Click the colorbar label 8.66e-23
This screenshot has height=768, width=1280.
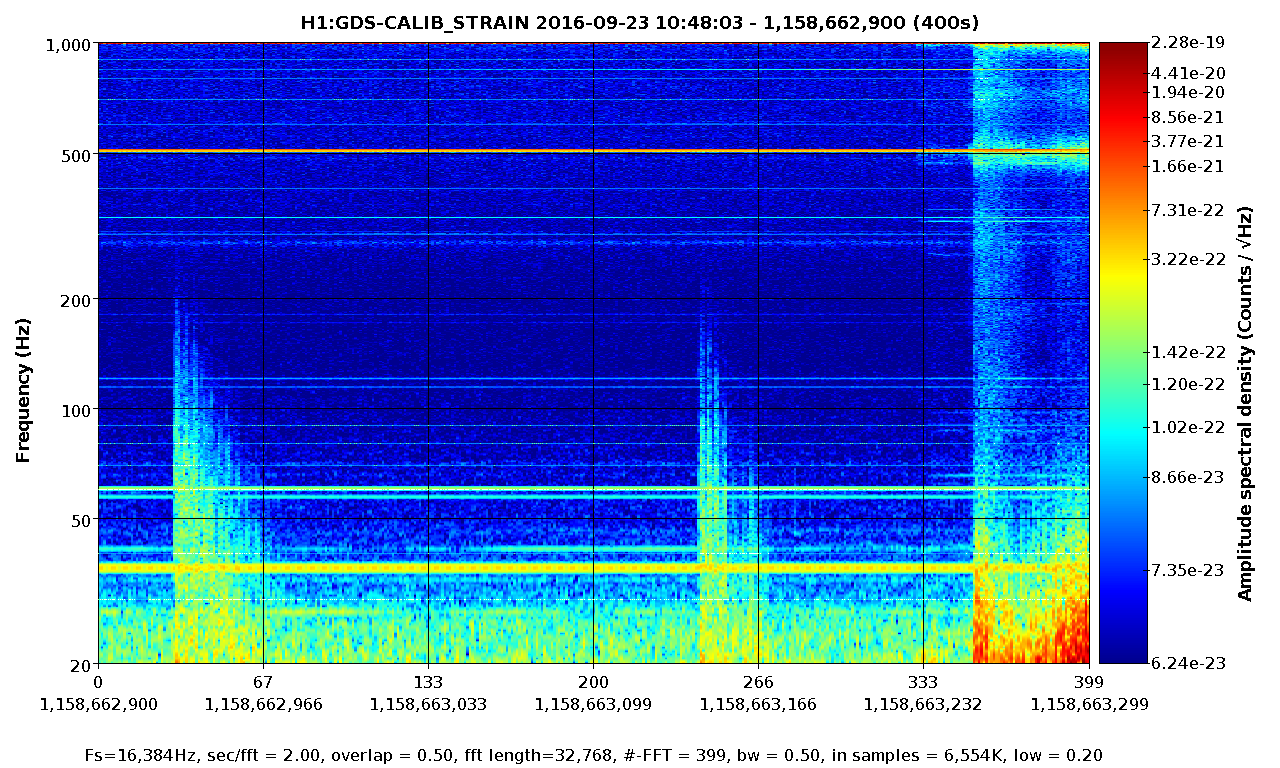[1187, 478]
